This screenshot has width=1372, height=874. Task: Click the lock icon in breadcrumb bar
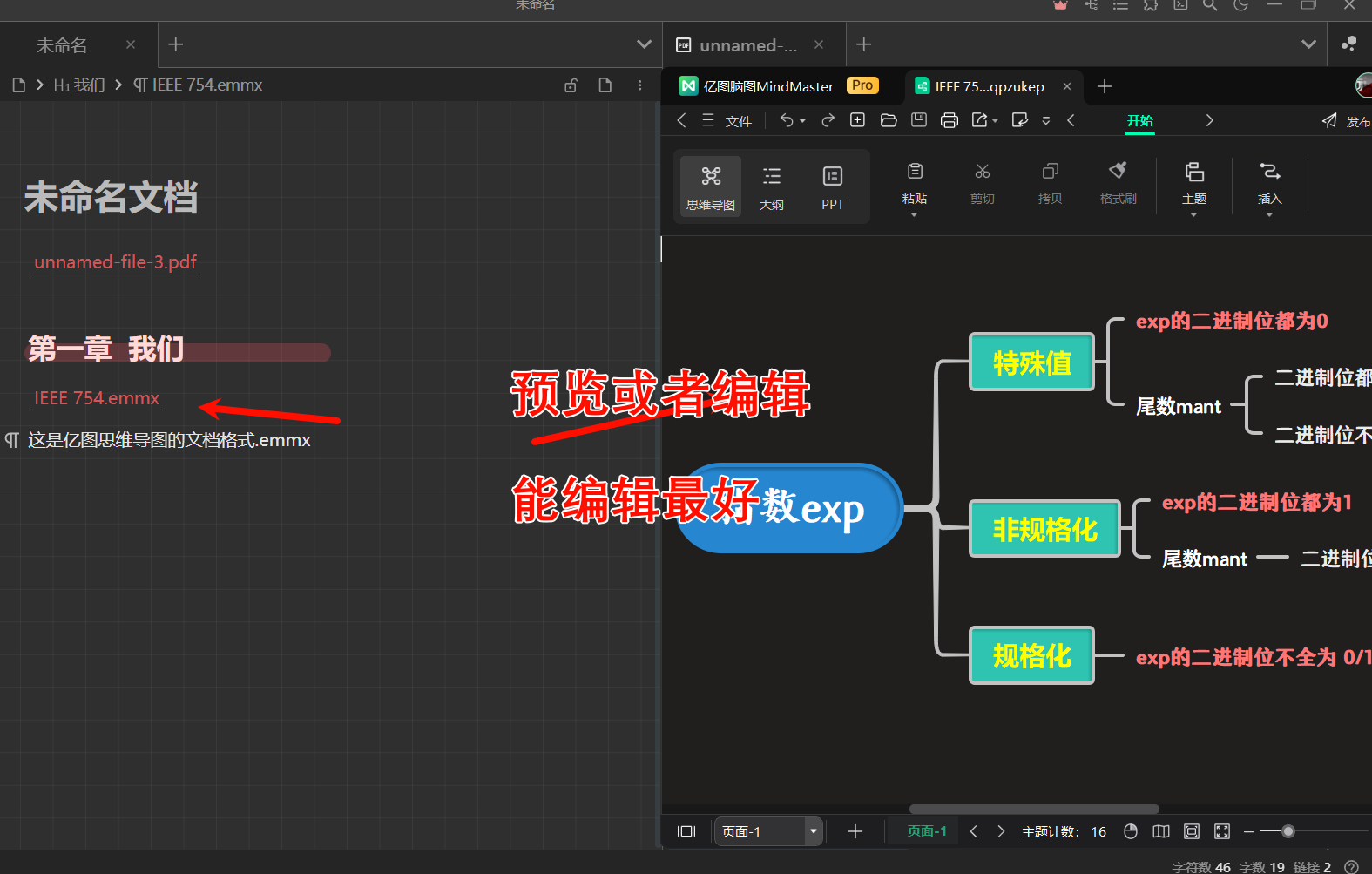[x=571, y=85]
